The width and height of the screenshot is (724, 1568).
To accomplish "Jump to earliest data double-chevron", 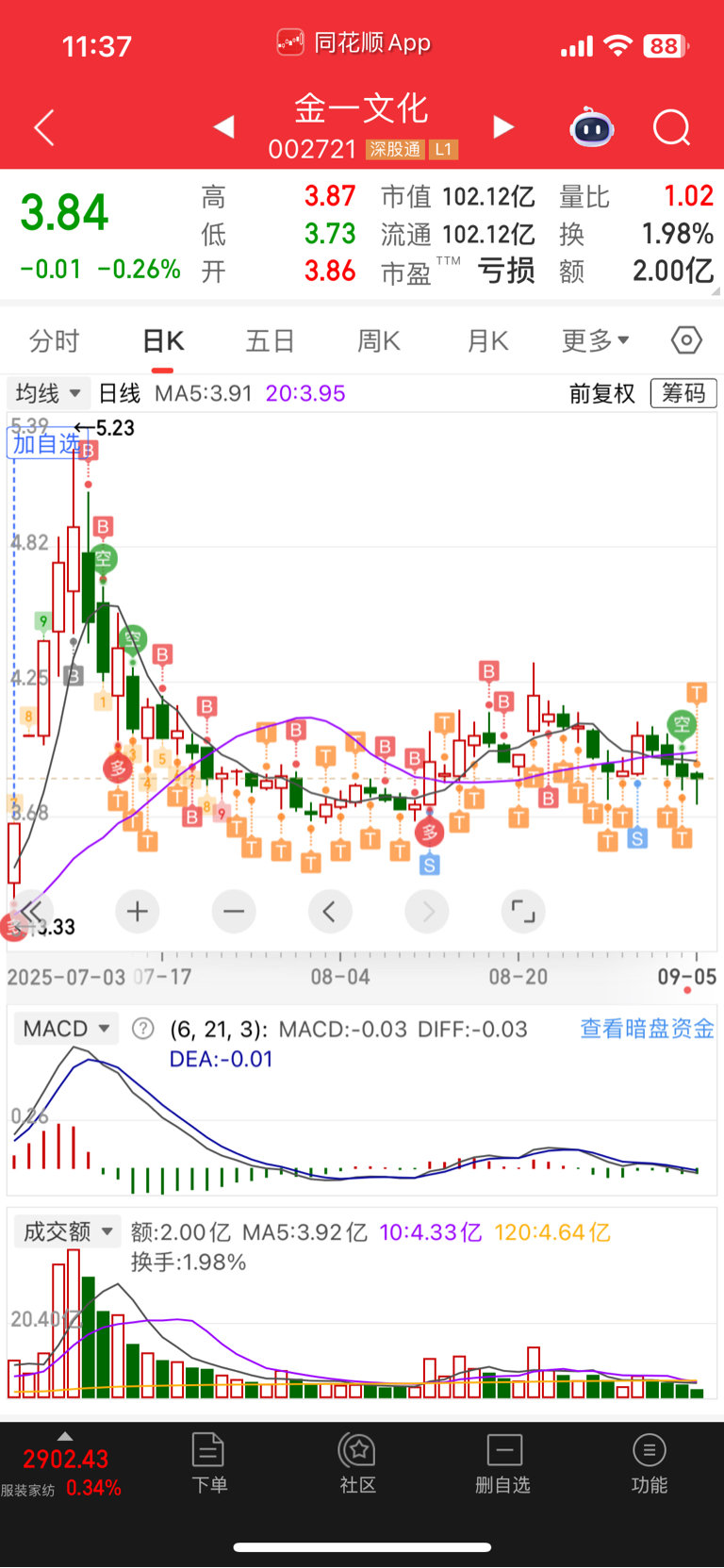I will pyautogui.click(x=31, y=911).
